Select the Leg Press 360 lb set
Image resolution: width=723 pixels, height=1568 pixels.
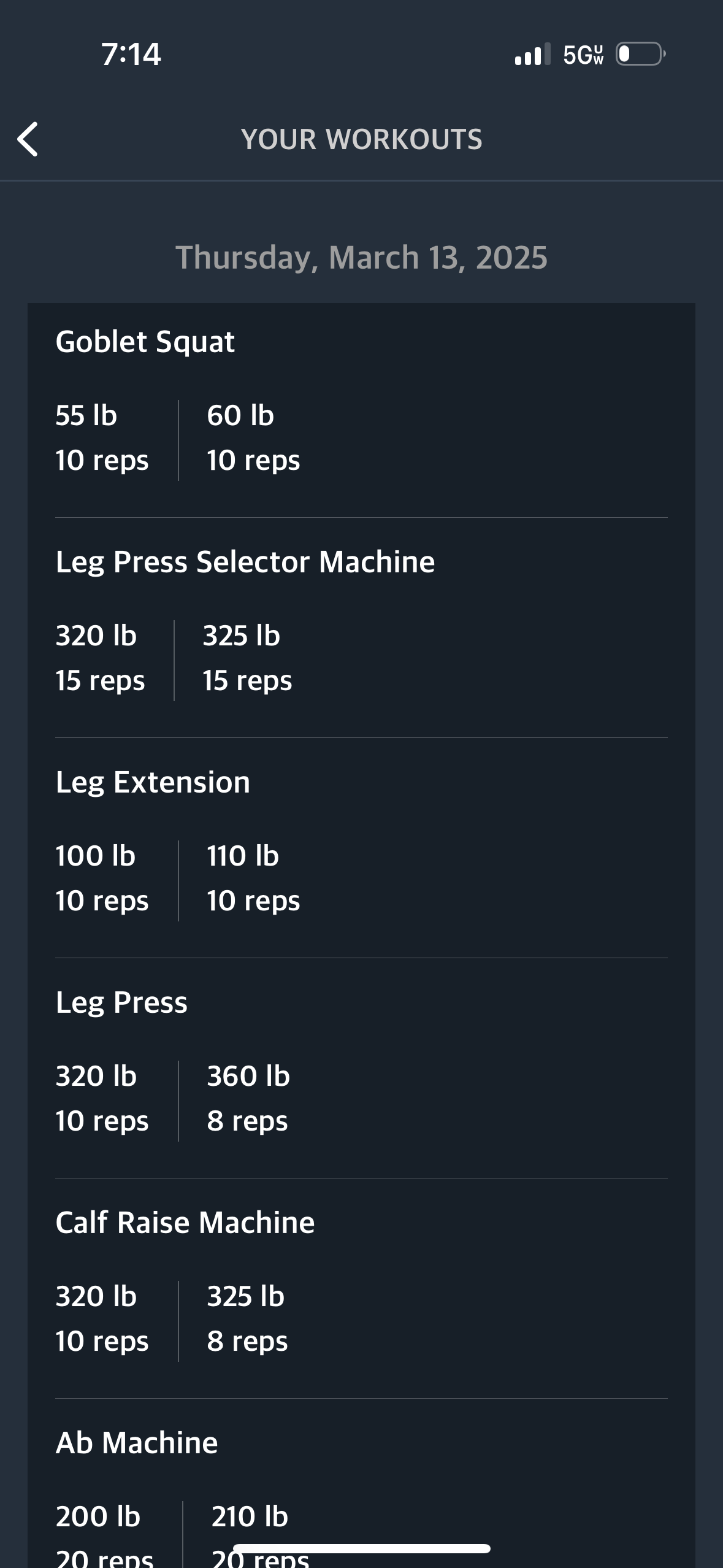click(248, 1099)
